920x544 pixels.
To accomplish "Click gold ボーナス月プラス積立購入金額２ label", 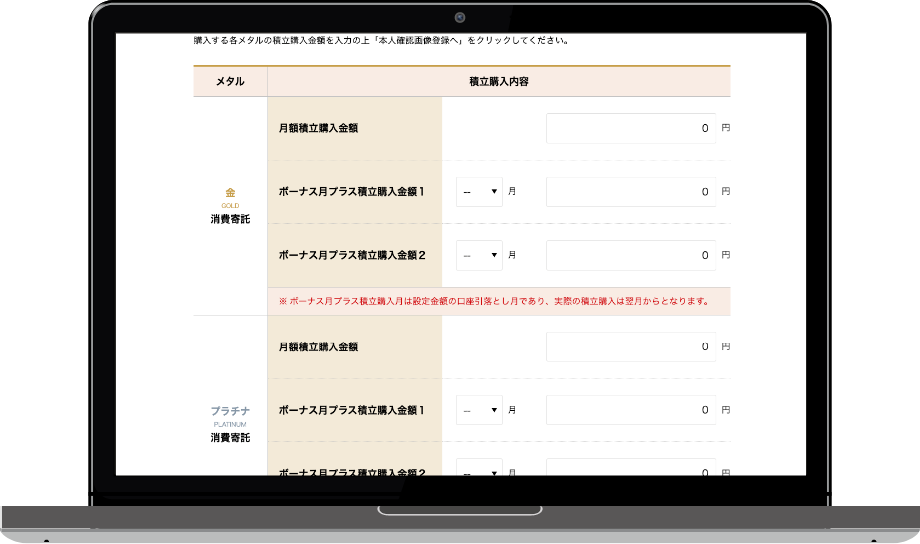I will tap(352, 255).
